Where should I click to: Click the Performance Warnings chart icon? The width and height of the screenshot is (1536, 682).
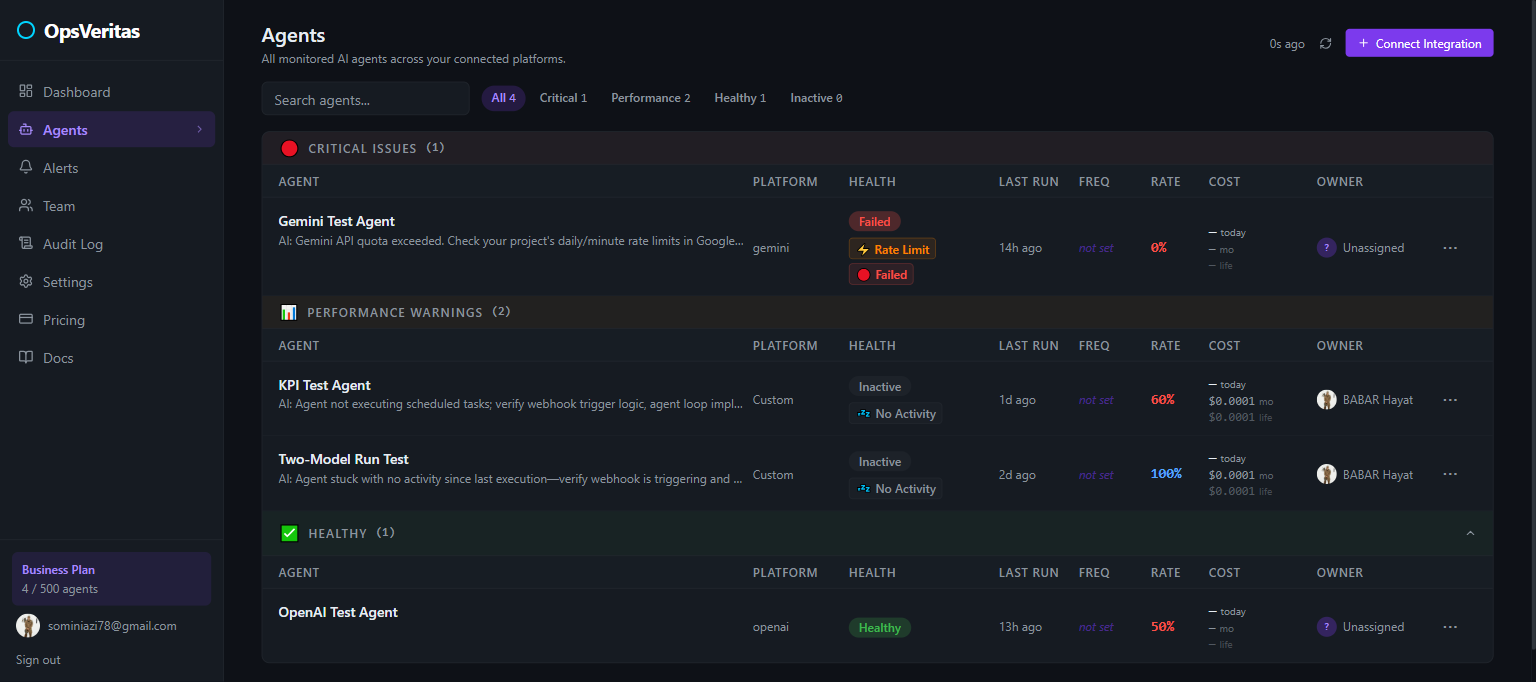(289, 313)
